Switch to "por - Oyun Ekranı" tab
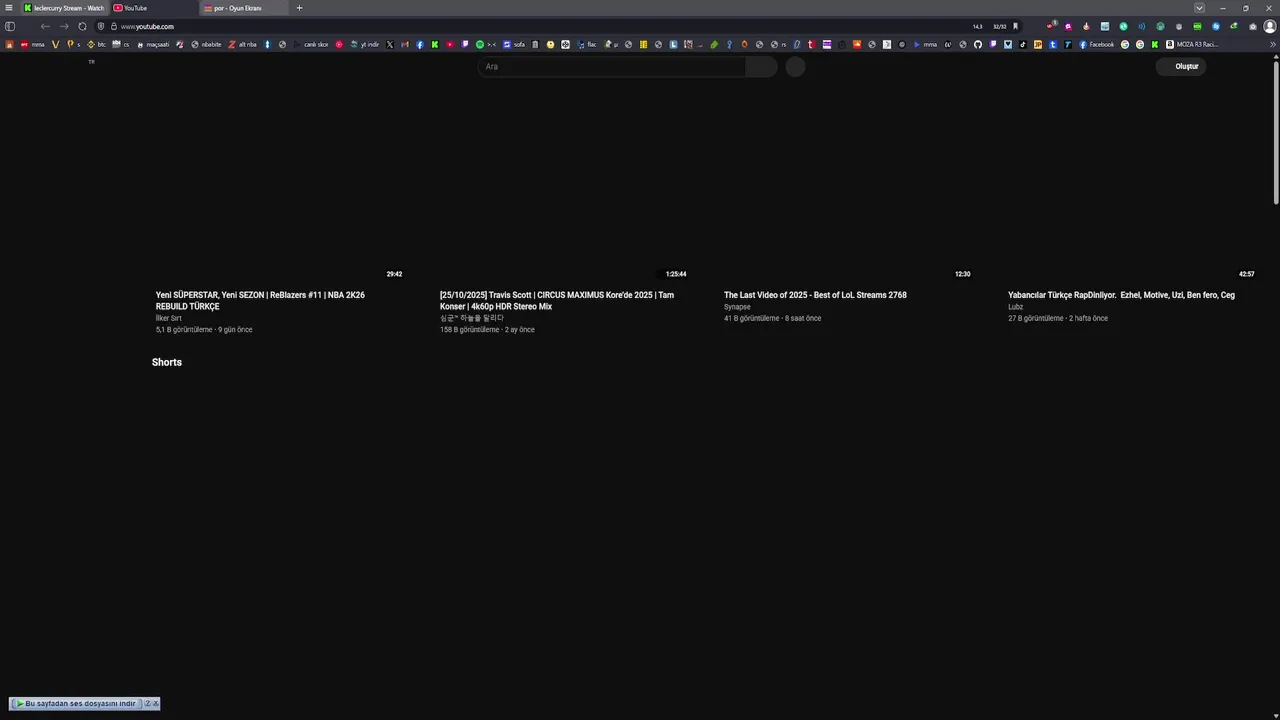 point(244,8)
